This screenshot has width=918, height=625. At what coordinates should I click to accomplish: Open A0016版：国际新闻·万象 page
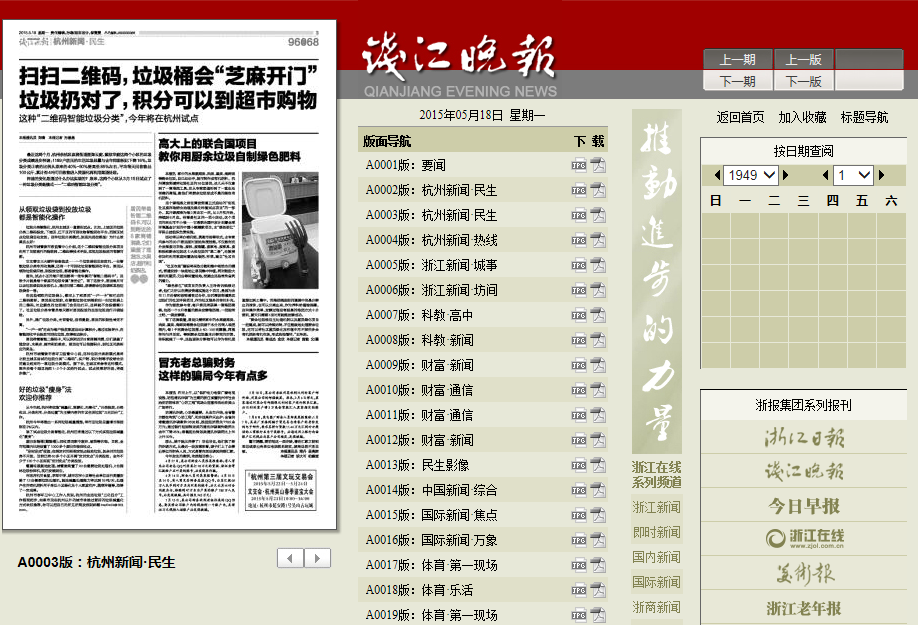tap(432, 540)
